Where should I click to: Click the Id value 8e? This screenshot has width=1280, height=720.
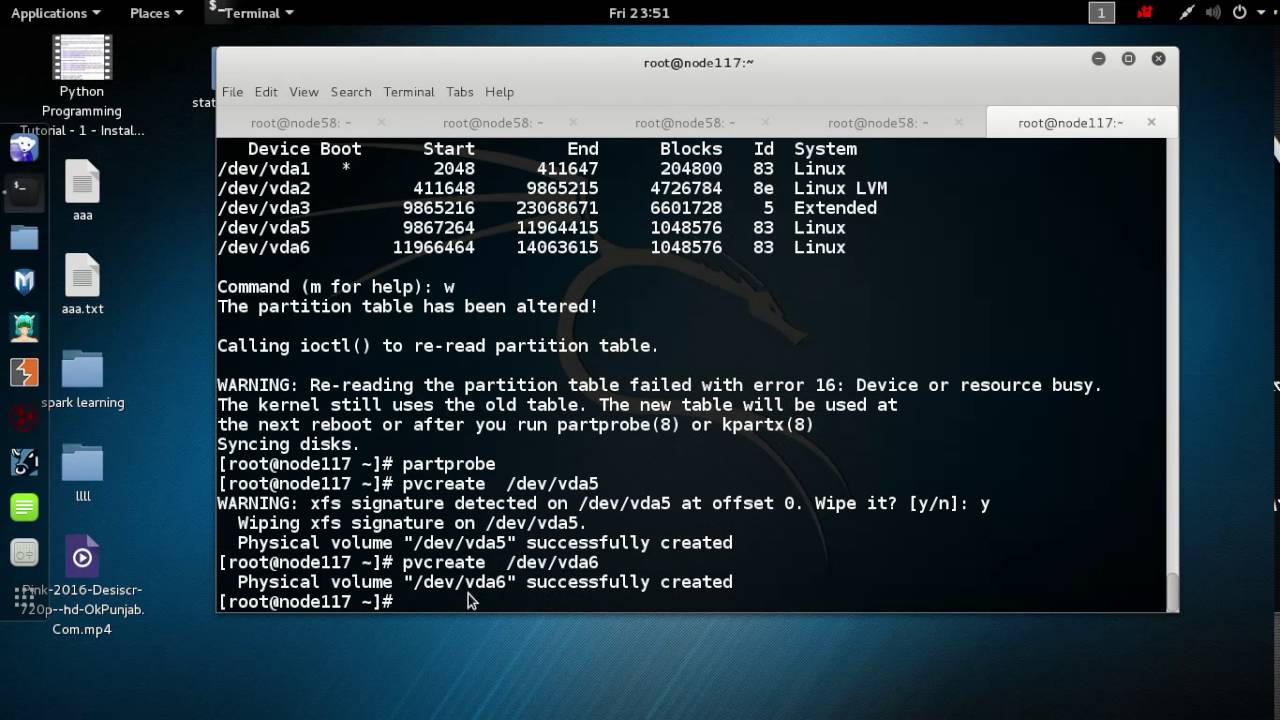pyautogui.click(x=763, y=188)
